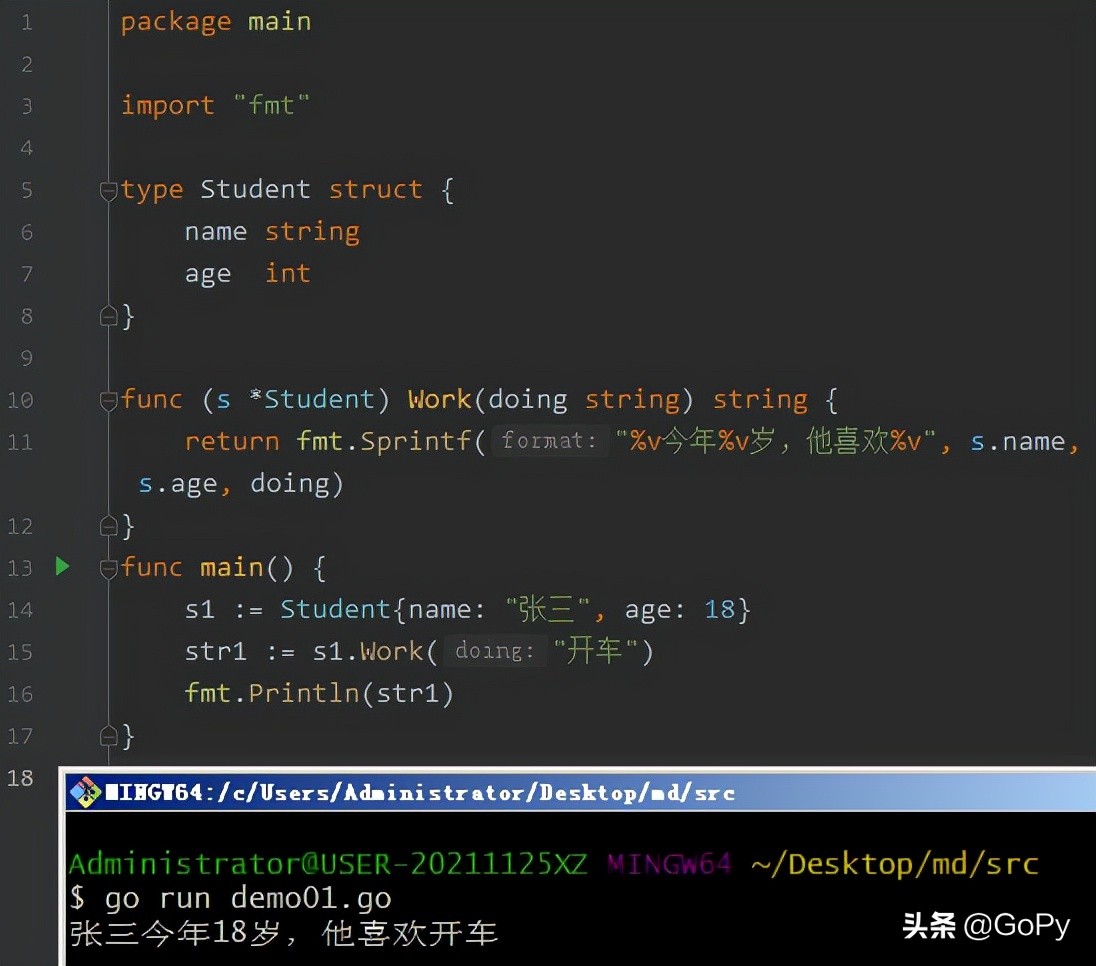1096x966 pixels.
Task: Collapse the Student struct fold marker
Action: (x=109, y=190)
